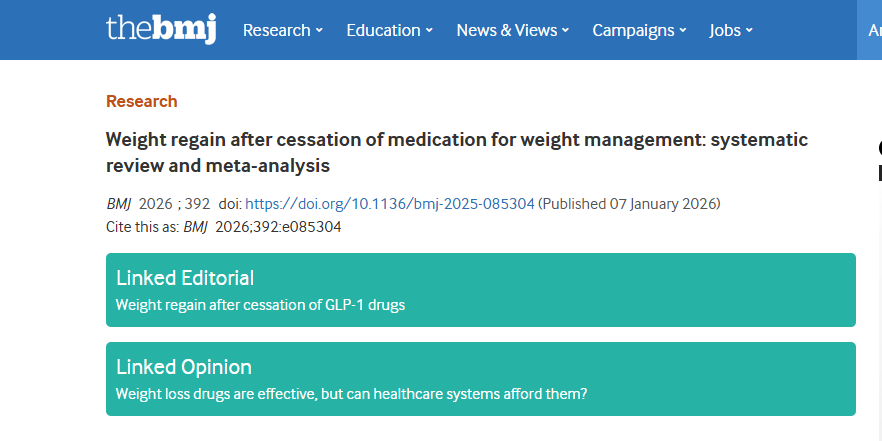Open the Research navigation menu label

276,30
